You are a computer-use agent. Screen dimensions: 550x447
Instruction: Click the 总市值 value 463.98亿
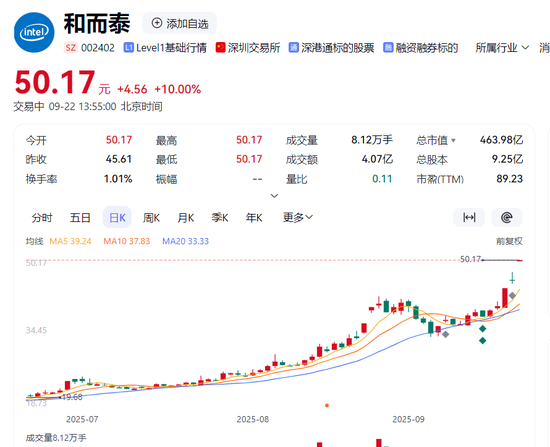click(501, 140)
